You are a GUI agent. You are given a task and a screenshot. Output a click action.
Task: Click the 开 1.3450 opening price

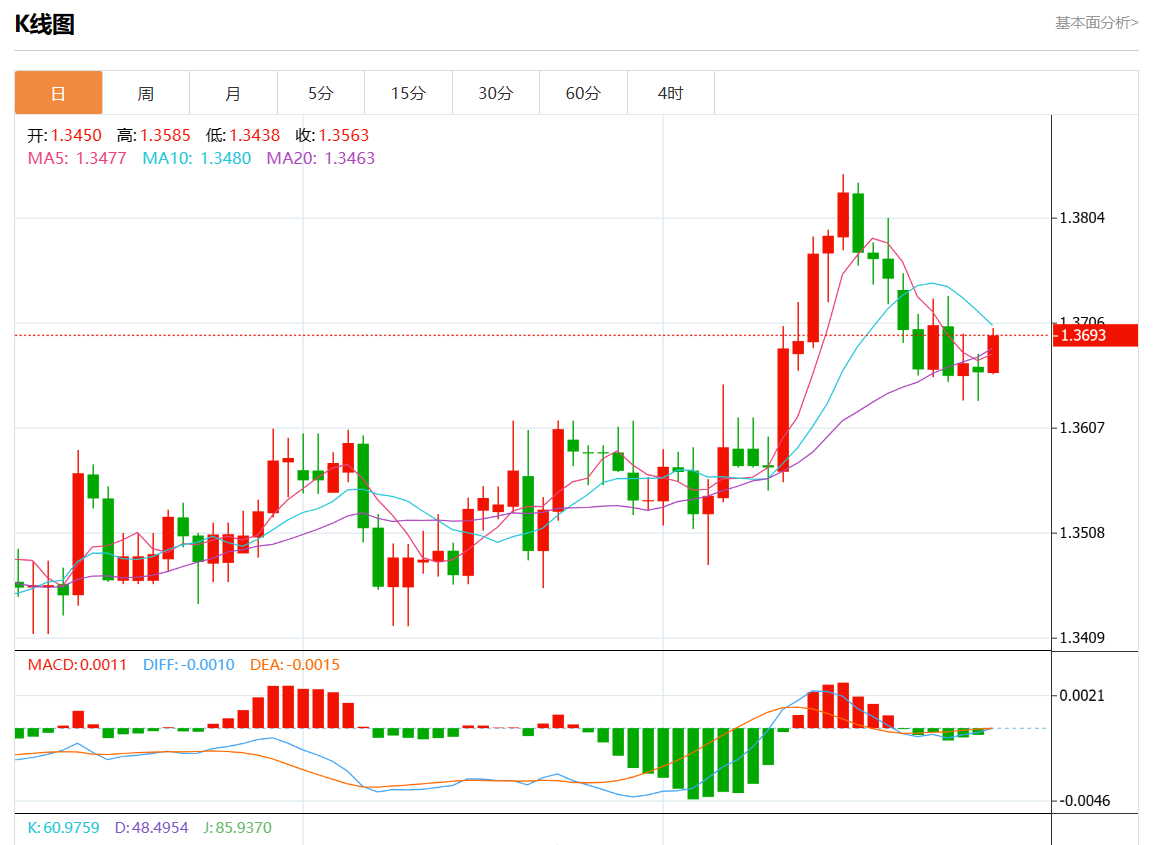click(64, 135)
